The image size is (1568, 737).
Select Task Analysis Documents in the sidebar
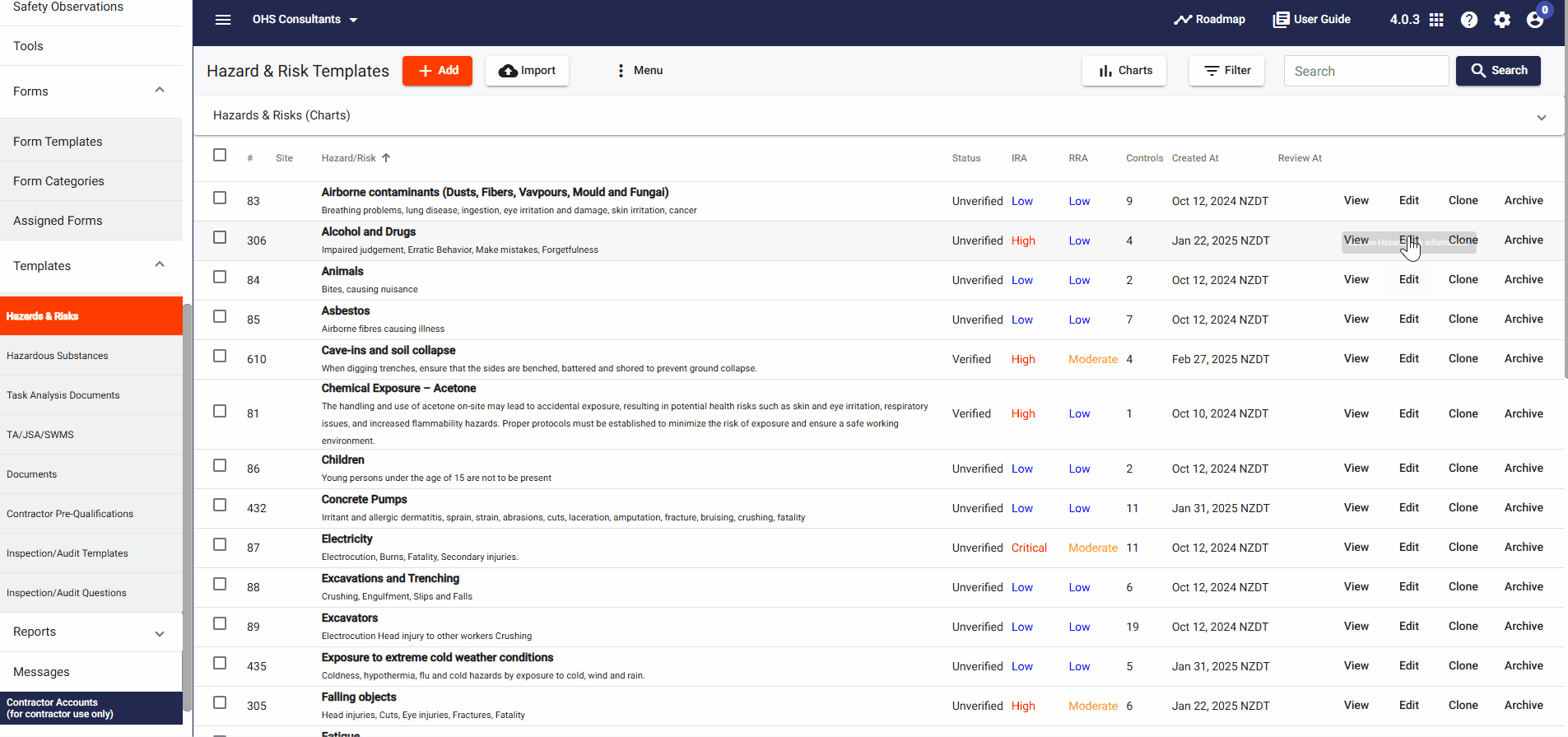click(91, 395)
